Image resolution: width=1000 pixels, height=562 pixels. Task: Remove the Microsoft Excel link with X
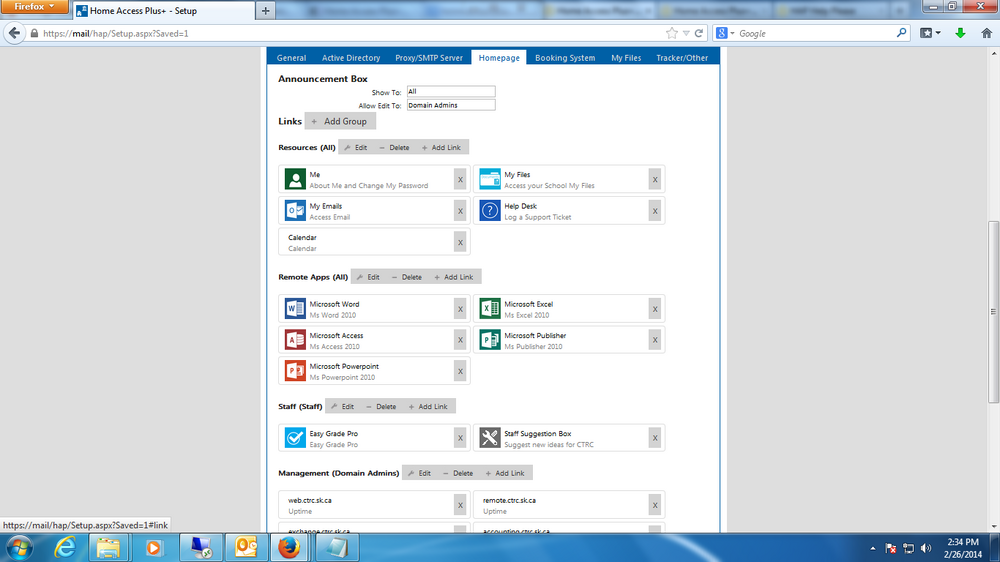click(655, 309)
